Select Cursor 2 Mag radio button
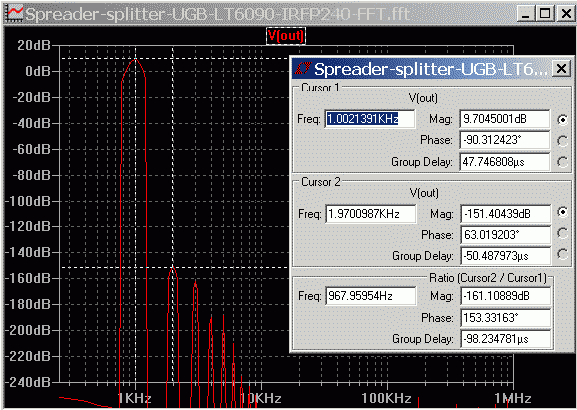The image size is (577, 410). [x=563, y=212]
